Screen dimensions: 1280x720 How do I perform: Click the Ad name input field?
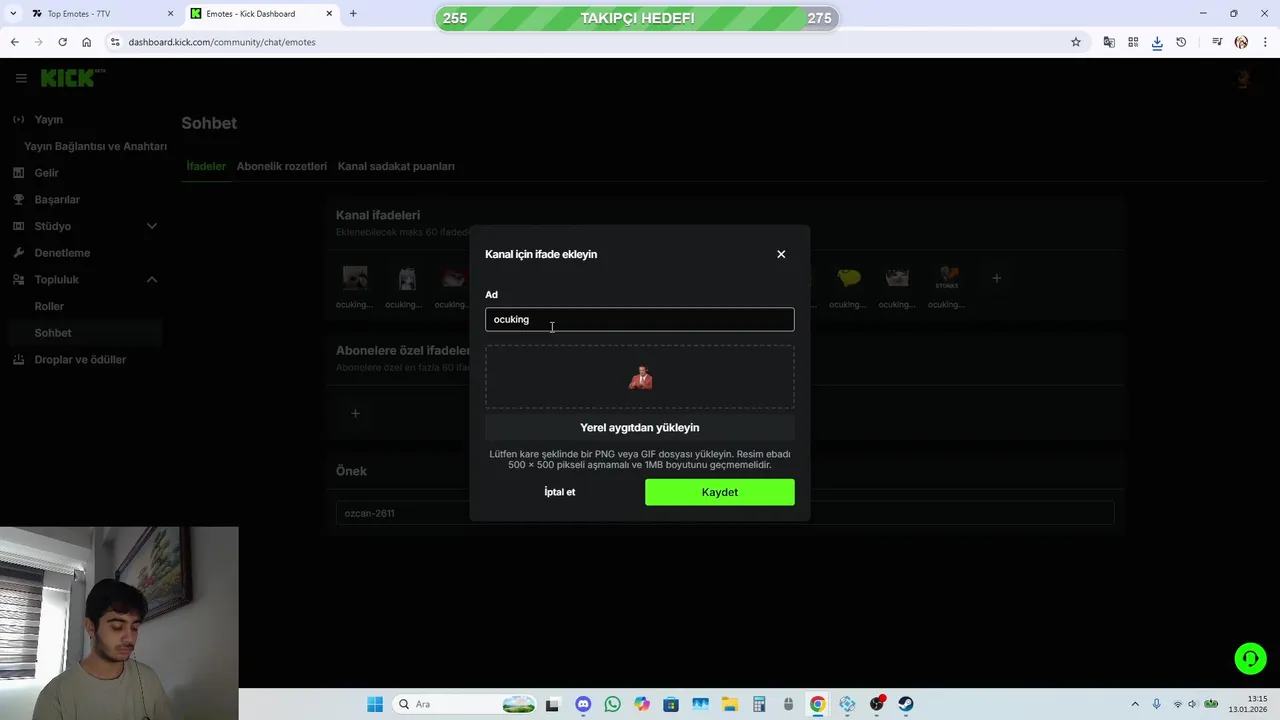(640, 319)
